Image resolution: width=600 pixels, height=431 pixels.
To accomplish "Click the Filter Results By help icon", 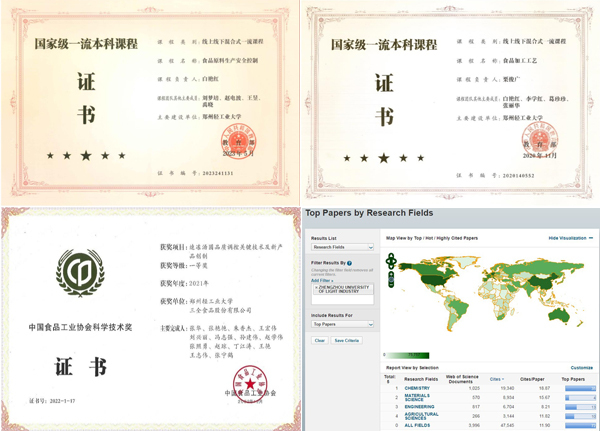I will tap(349, 263).
